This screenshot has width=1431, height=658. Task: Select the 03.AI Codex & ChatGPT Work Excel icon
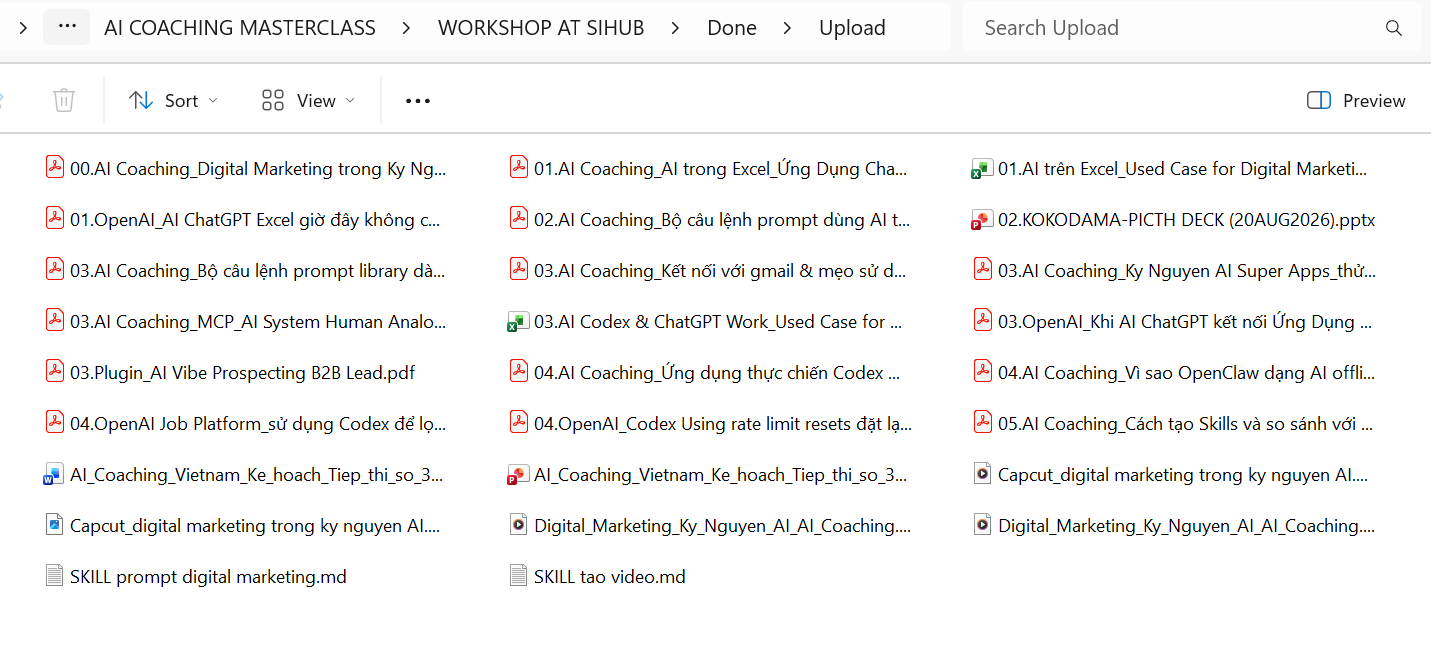tap(518, 322)
